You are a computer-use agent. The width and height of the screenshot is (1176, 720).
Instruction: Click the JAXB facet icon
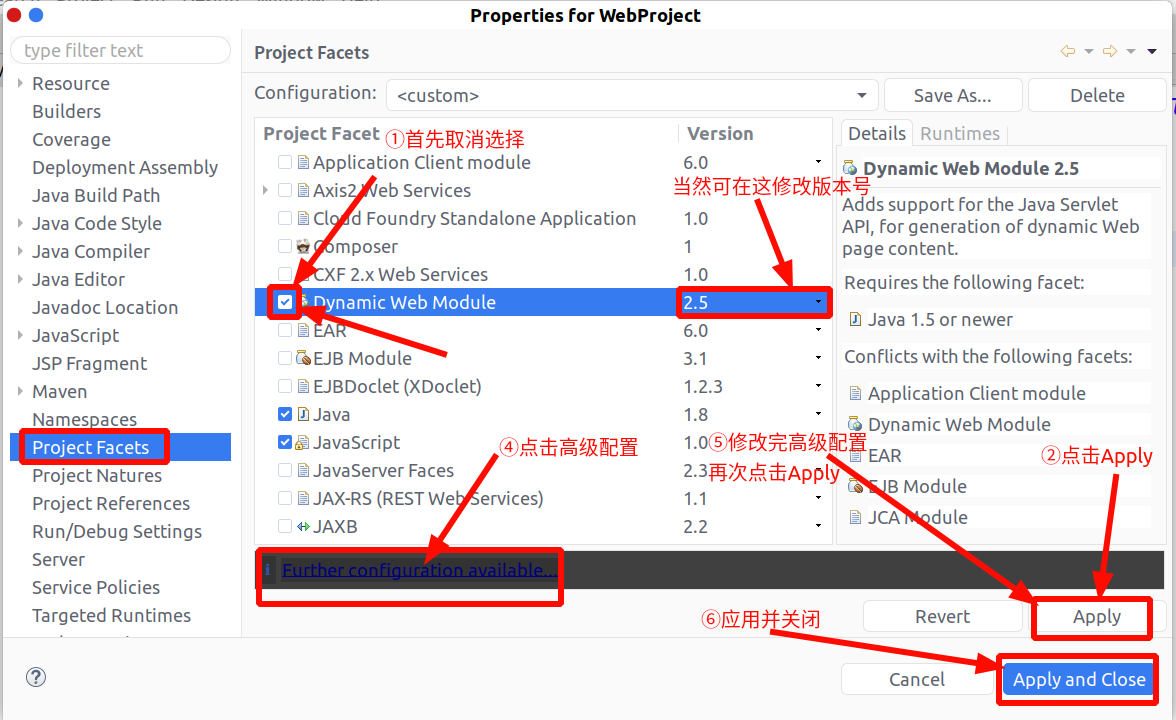click(303, 526)
